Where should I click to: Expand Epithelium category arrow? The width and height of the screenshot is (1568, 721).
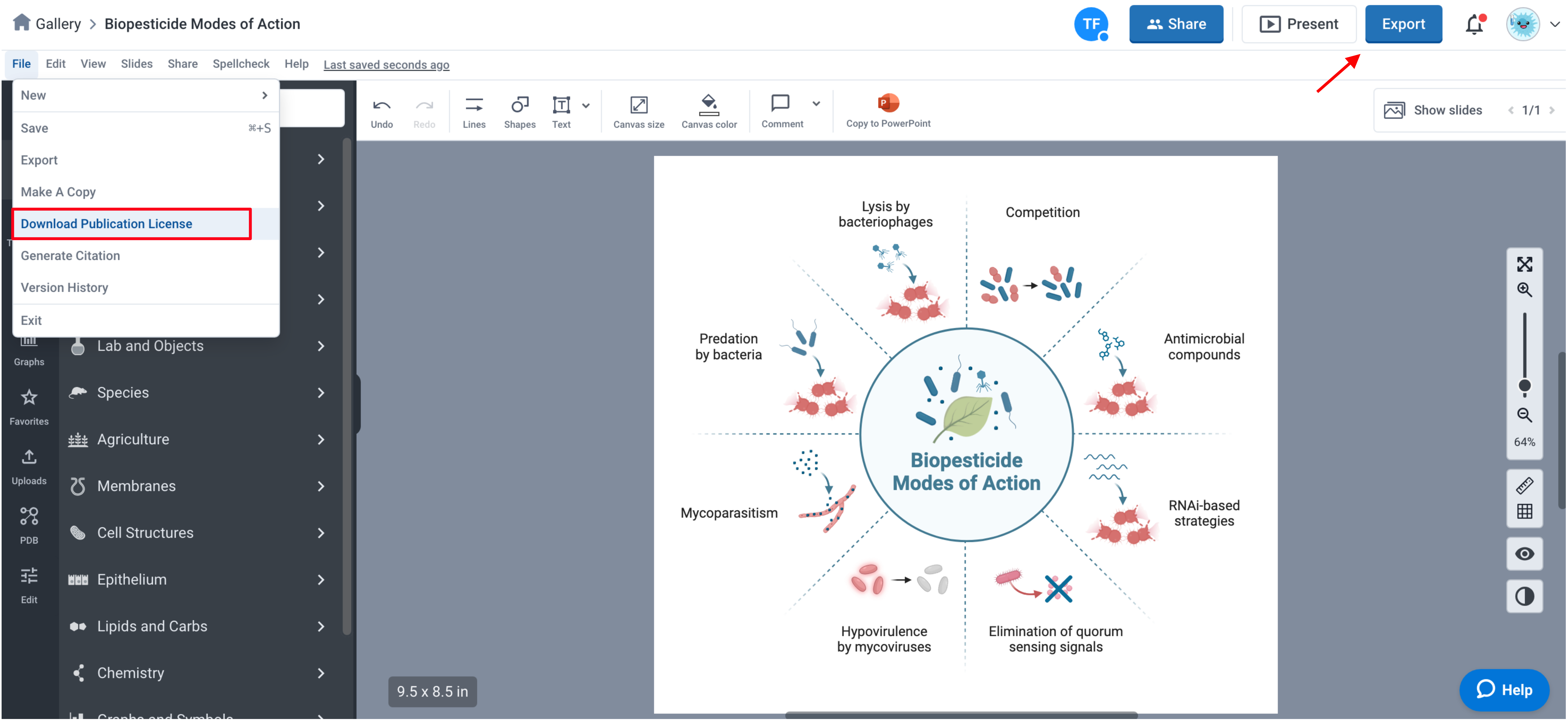click(321, 580)
